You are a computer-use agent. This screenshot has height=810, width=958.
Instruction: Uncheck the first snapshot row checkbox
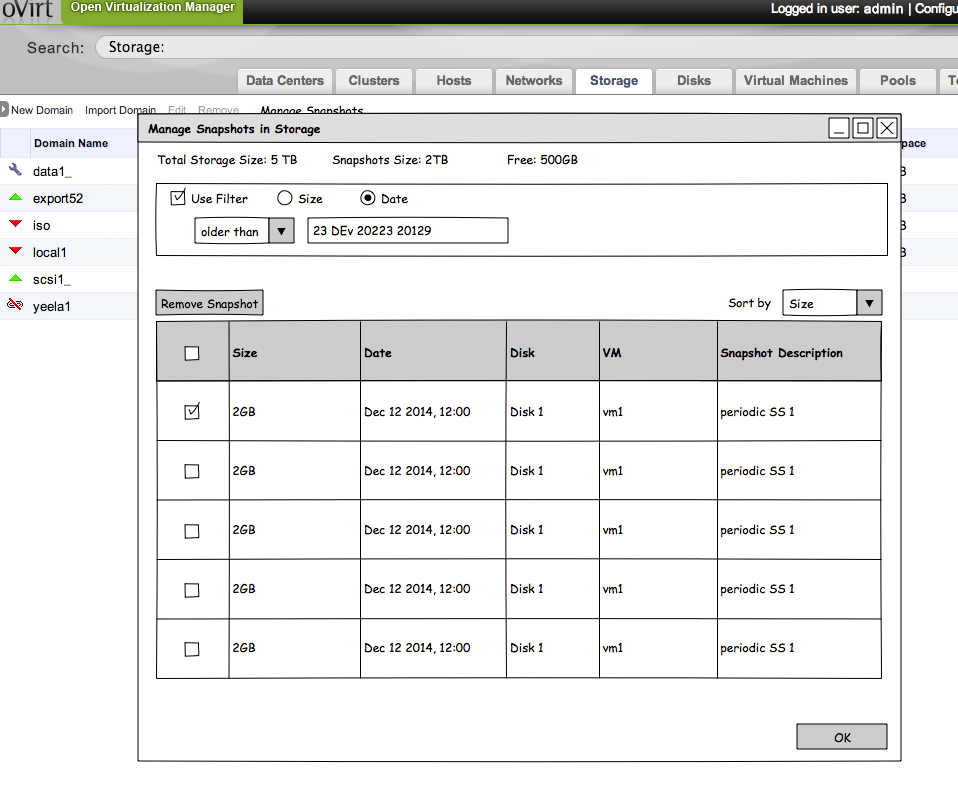(x=192, y=411)
